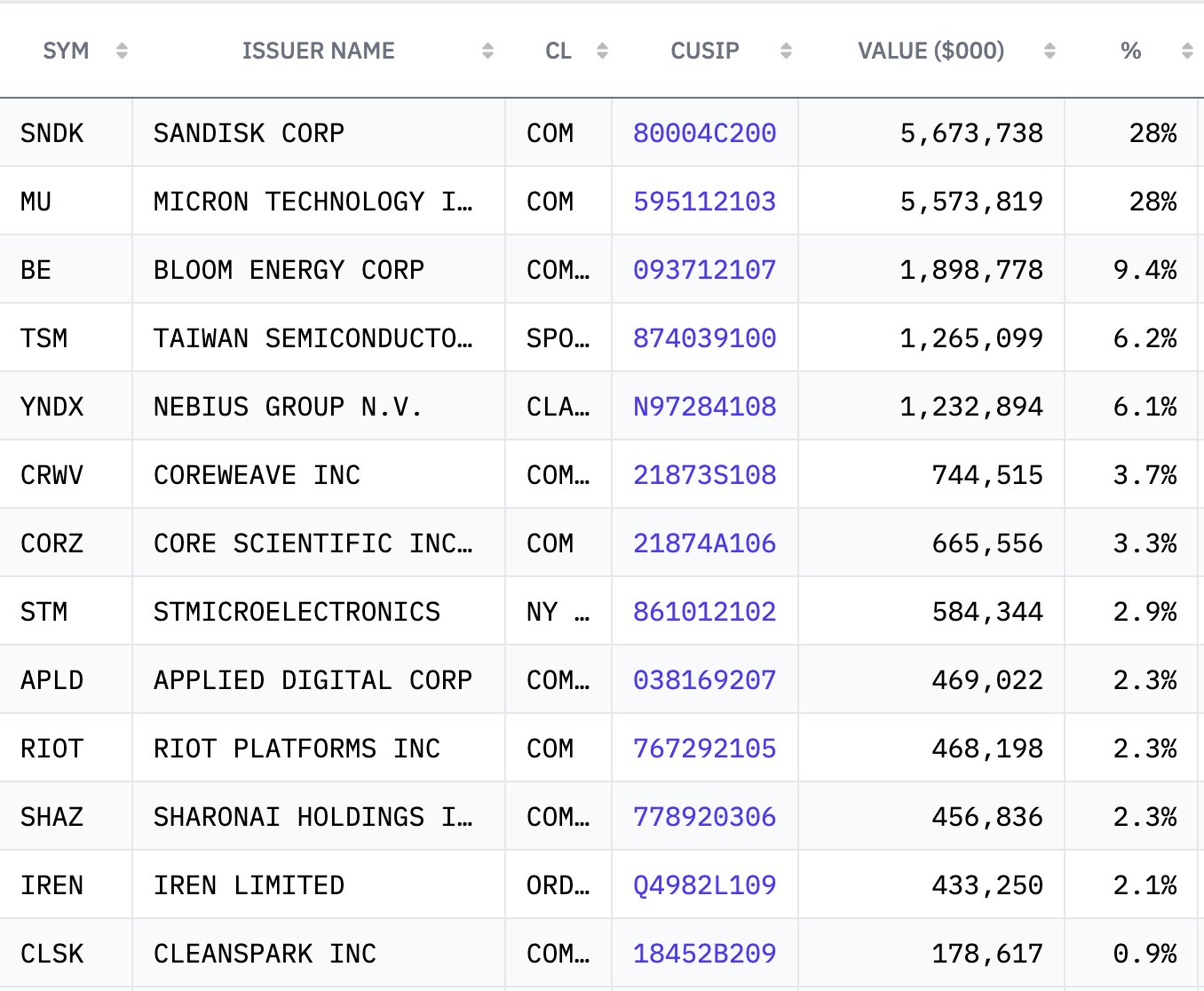Click the SYM column header label
This screenshot has width=1204, height=991.
66,51
